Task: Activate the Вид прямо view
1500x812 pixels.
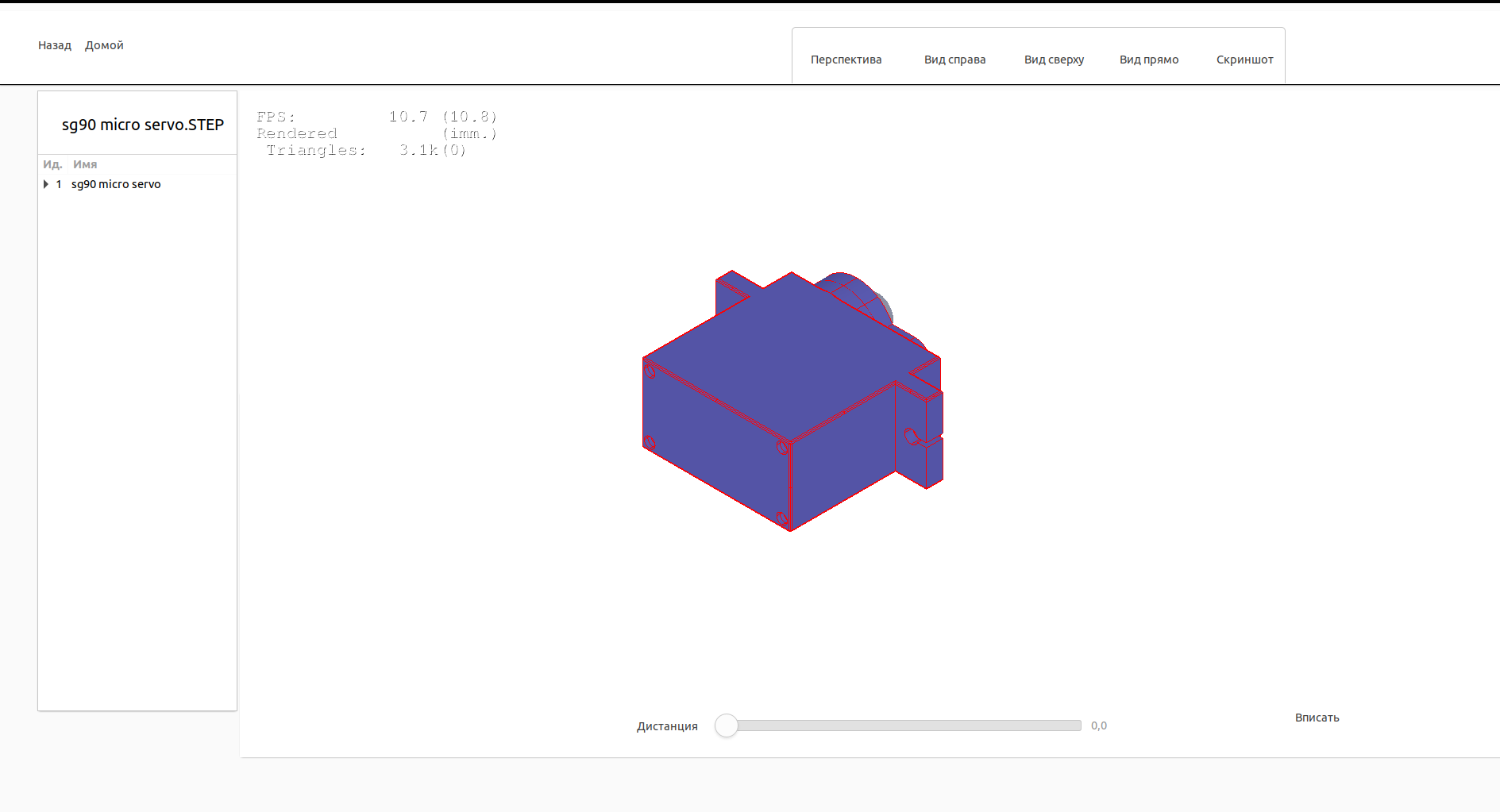Action: coord(1148,60)
